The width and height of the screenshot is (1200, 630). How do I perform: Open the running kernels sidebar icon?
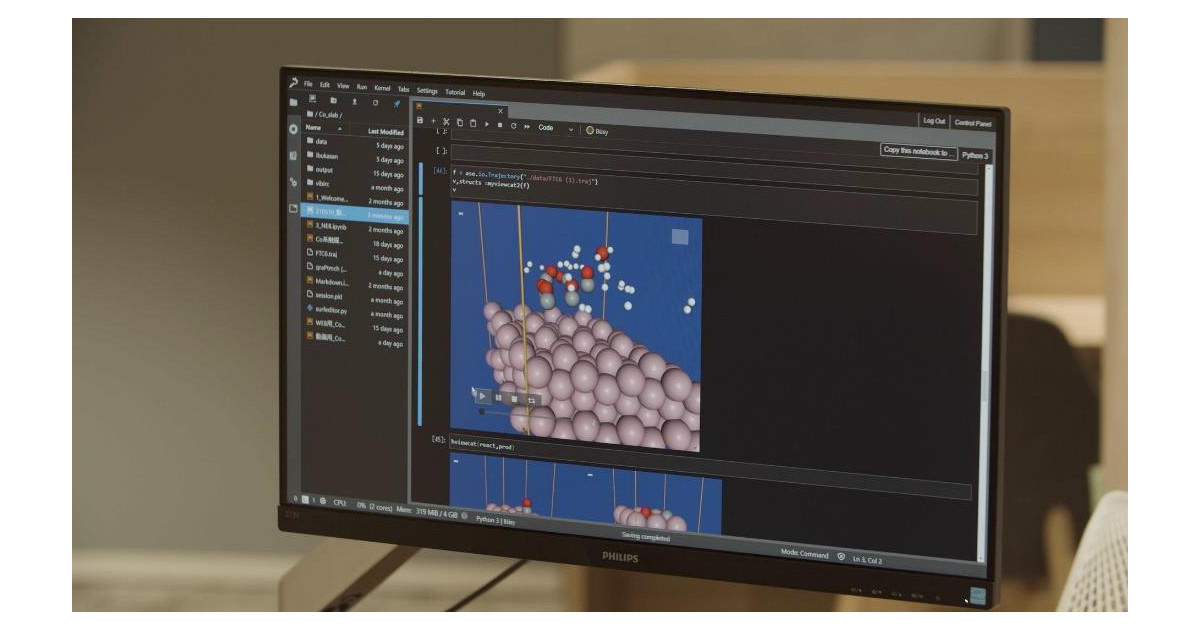tap(293, 129)
